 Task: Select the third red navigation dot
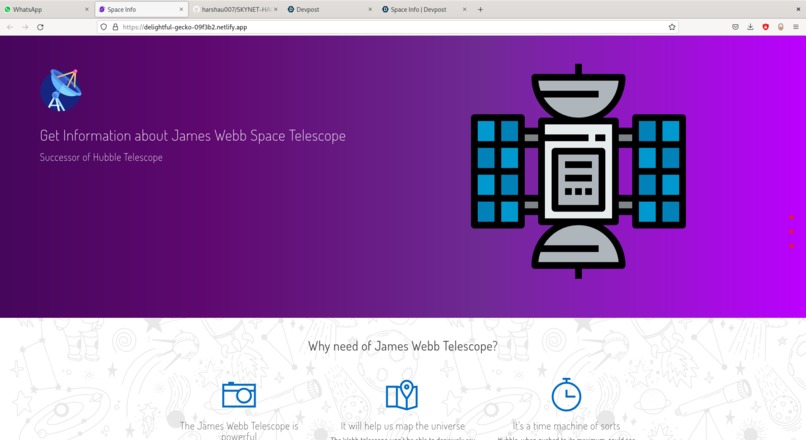point(791,246)
